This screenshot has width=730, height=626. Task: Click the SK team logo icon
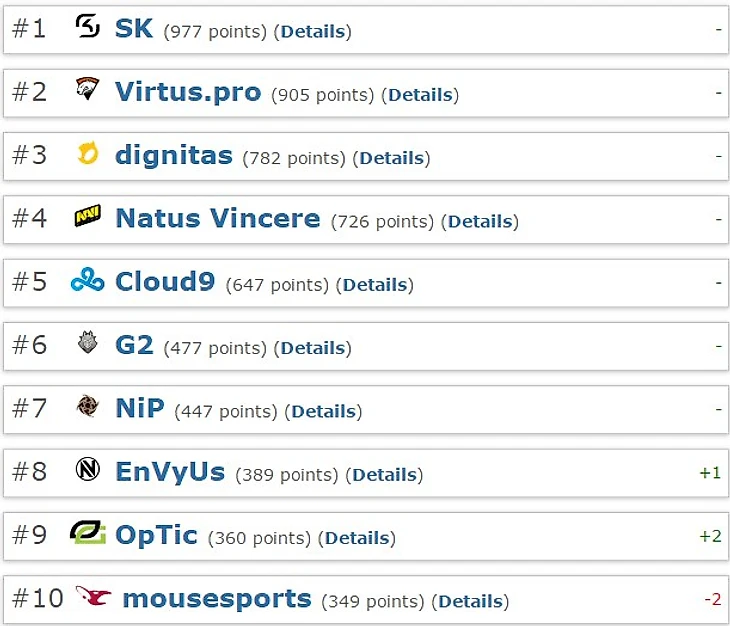tap(88, 28)
